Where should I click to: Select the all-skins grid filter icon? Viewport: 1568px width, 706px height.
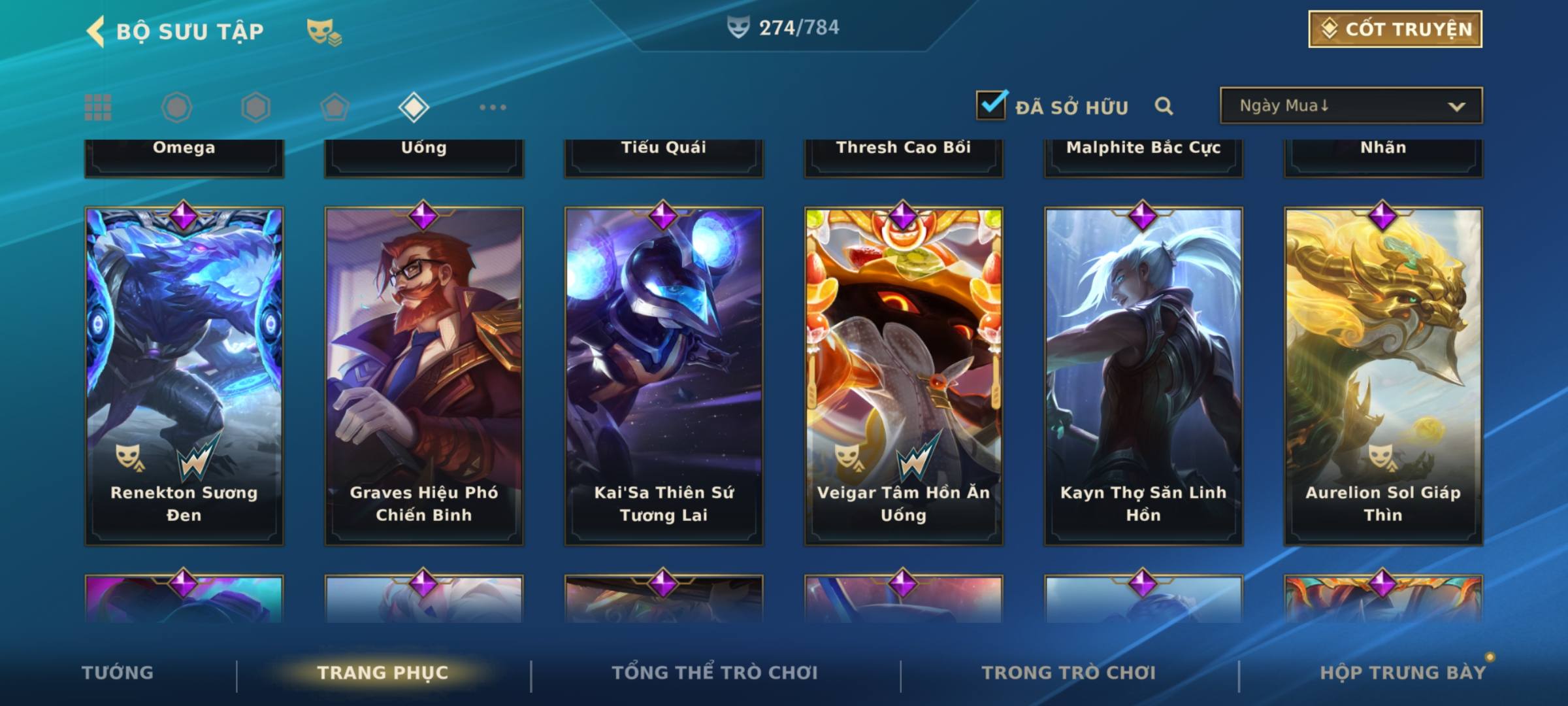[x=98, y=107]
